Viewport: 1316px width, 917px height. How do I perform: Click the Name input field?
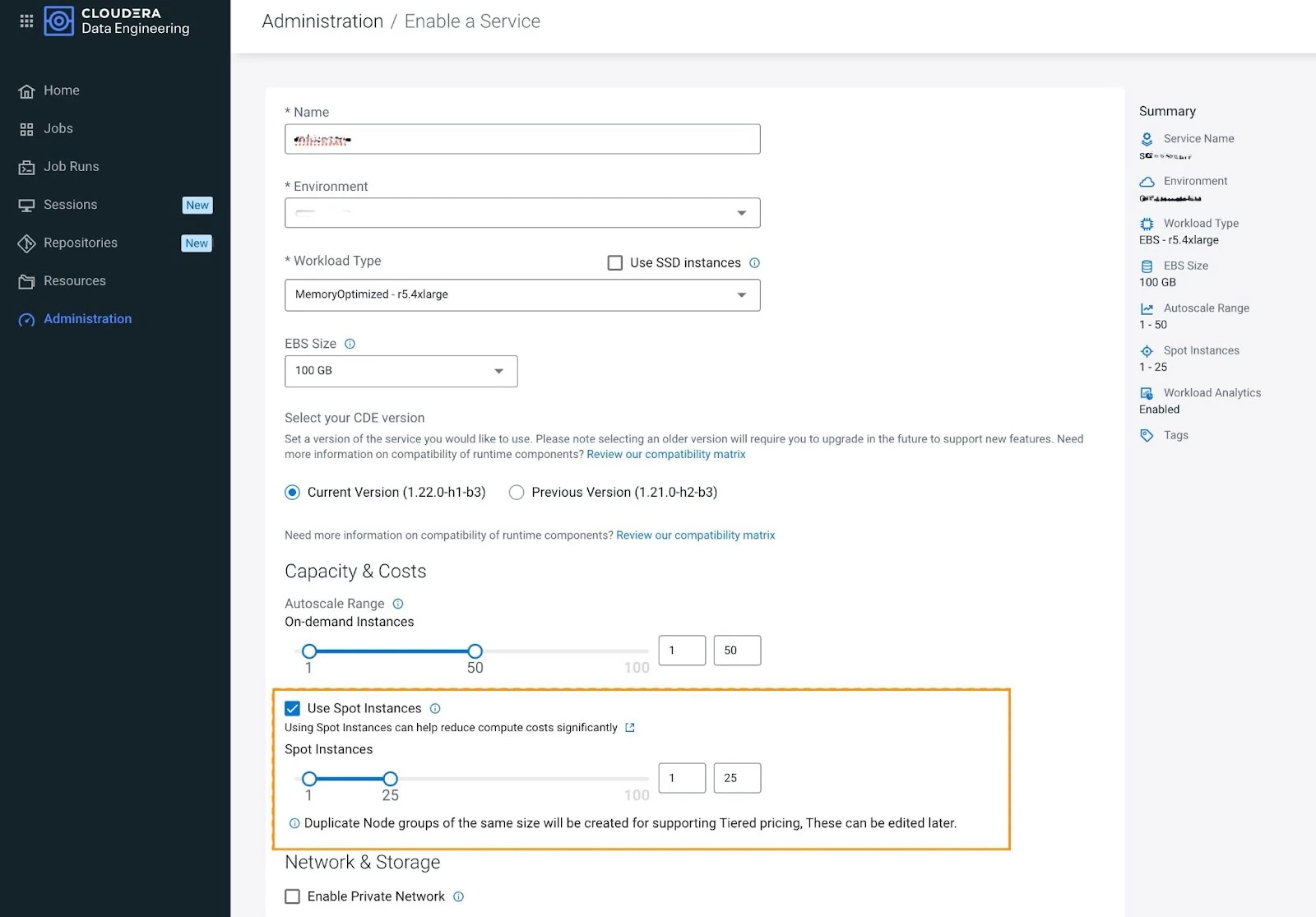(522, 139)
